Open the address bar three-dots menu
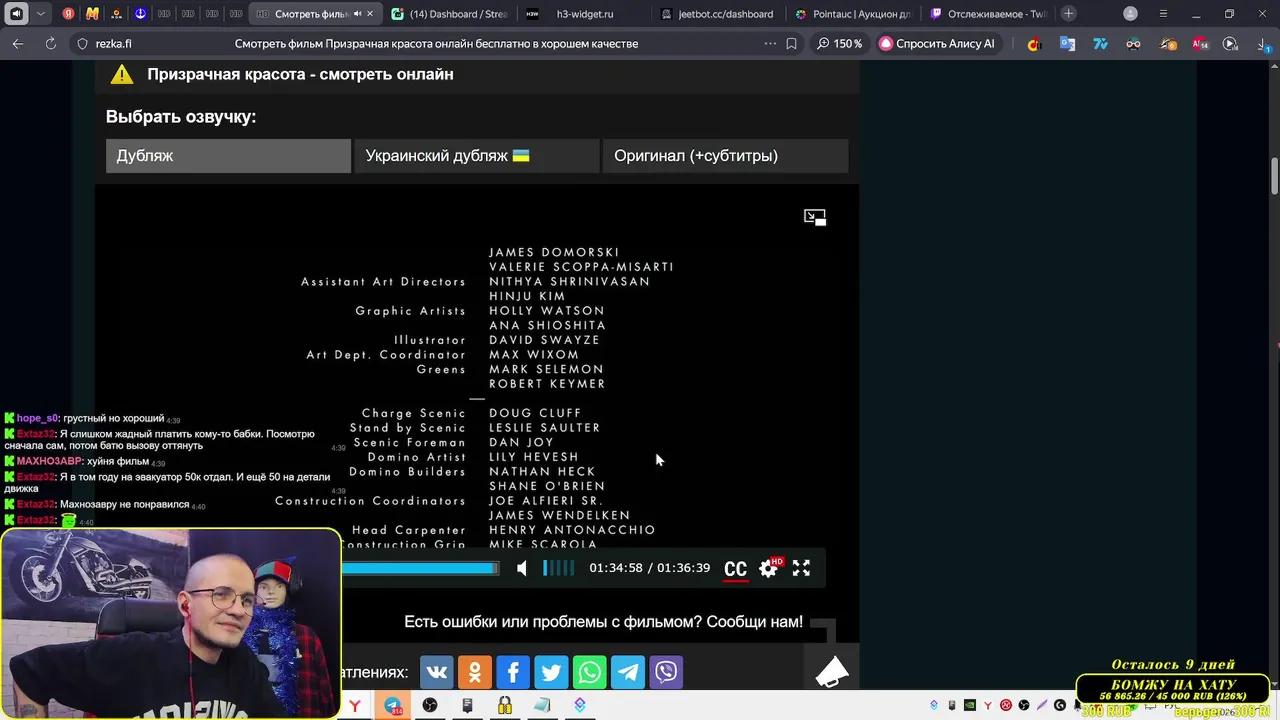This screenshot has height=720, width=1280. [770, 43]
